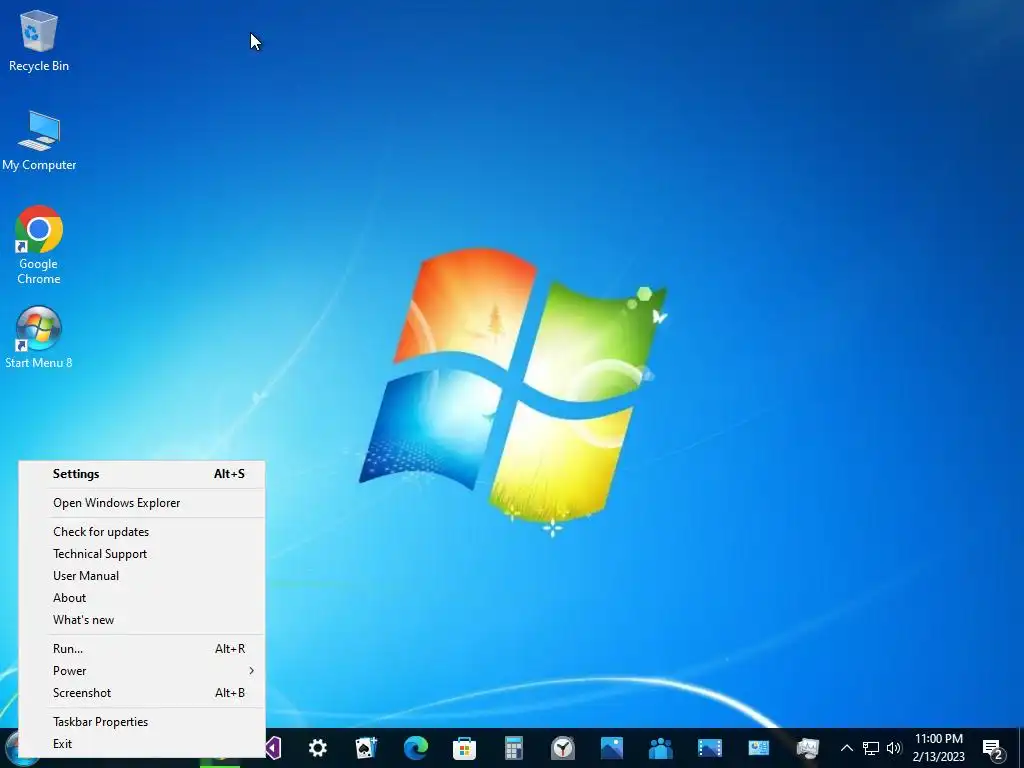The image size is (1024, 768).
Task: Select the Google Chrome desktop shortcut
Action: pos(39,245)
